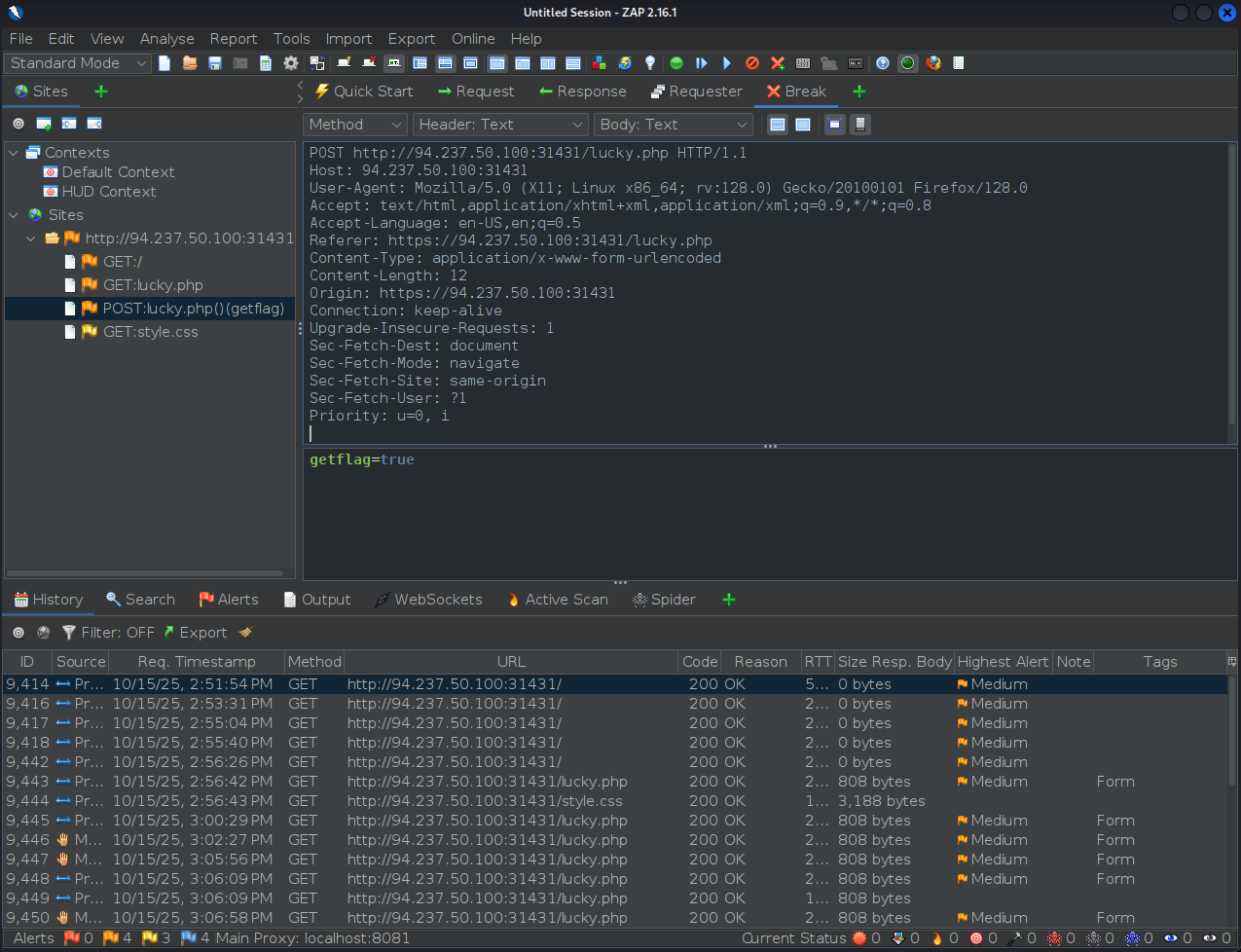Select the GET:style.css tree node

coord(150,332)
